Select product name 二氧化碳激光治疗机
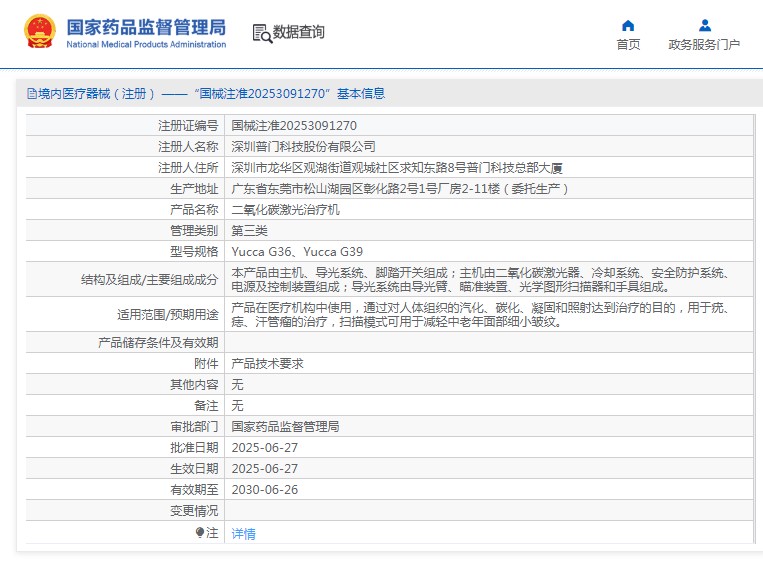The height and width of the screenshot is (563, 763). [x=285, y=210]
